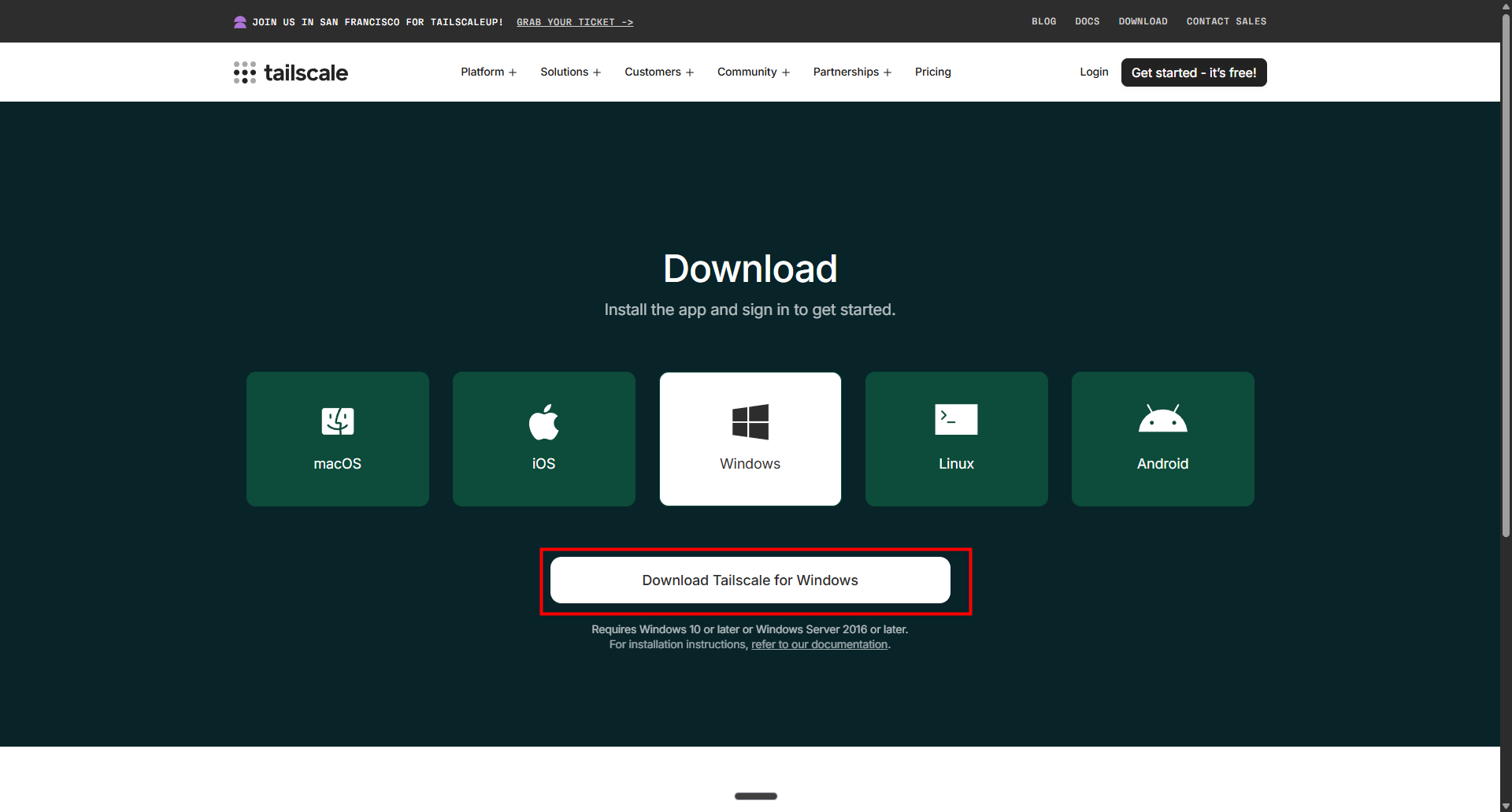
Task: Open the Download link in top bar
Action: coord(1143,21)
